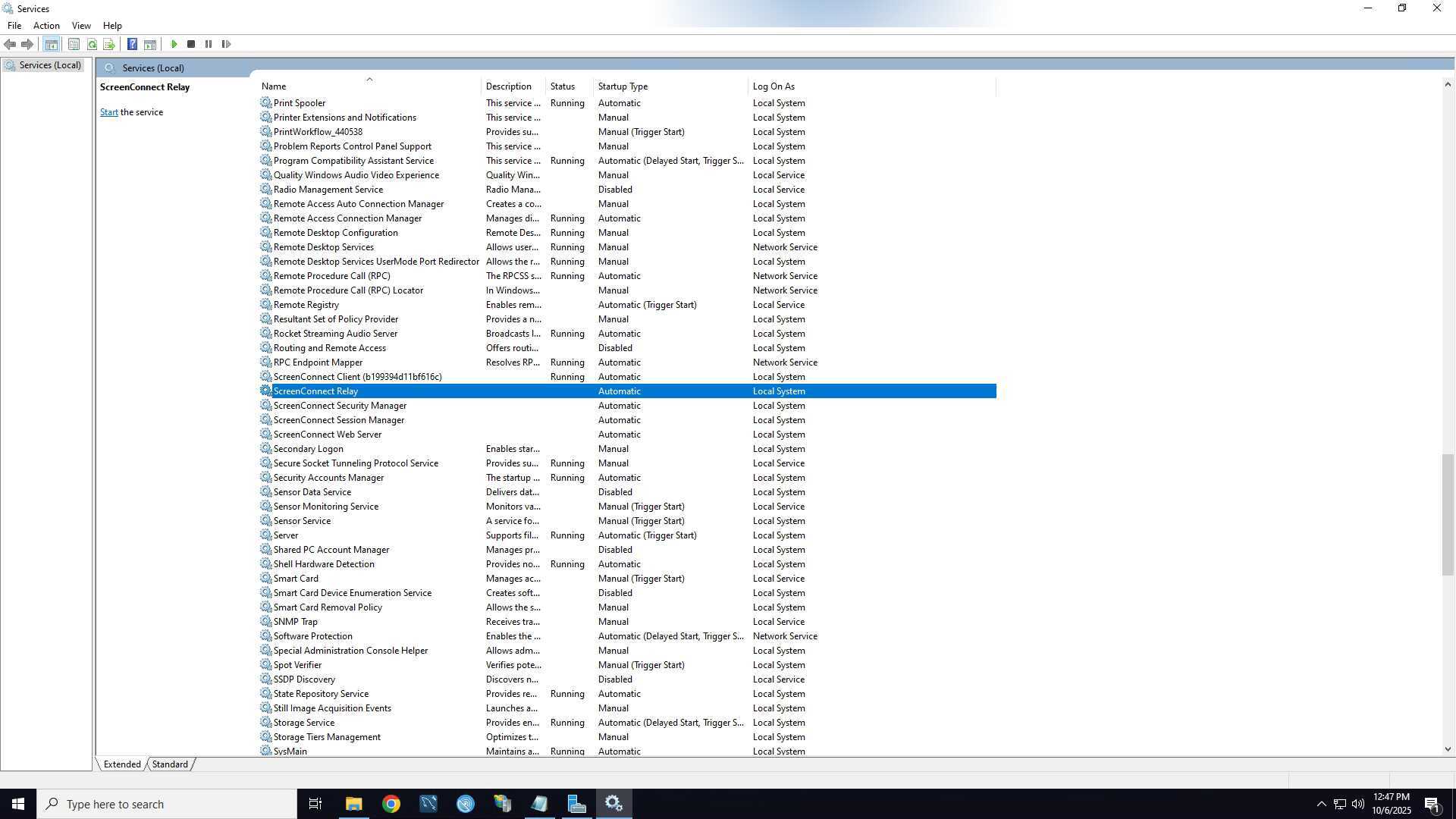
Task: Open the Action menu
Action: (46, 25)
